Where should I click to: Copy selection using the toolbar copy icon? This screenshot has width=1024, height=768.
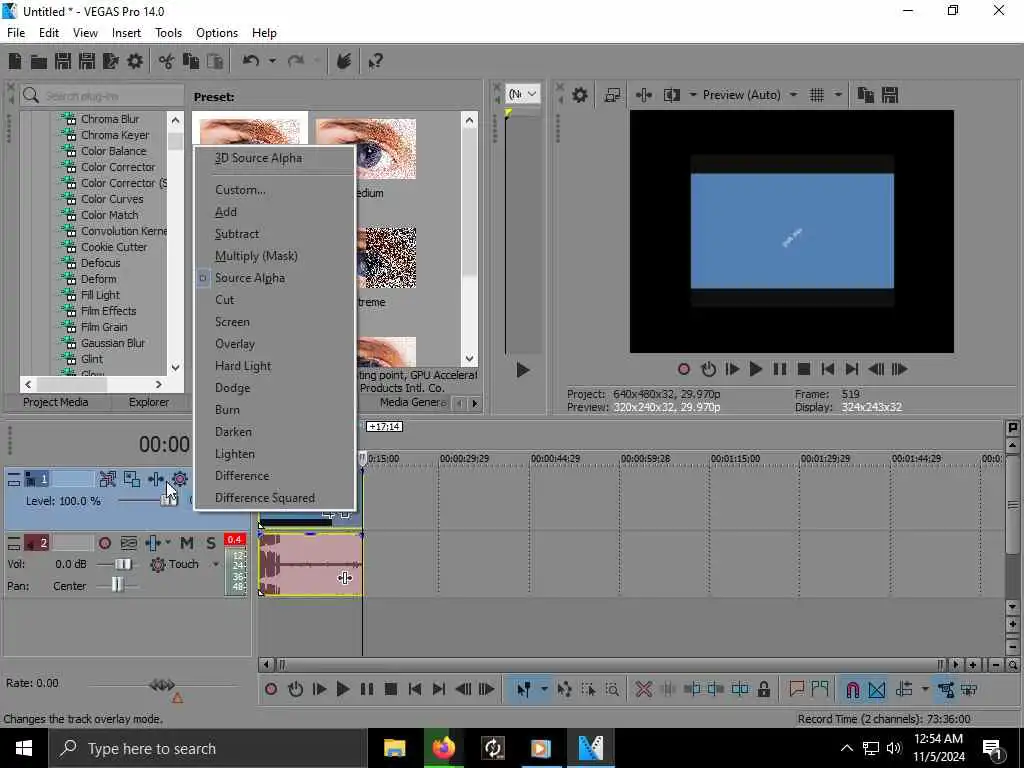pos(191,61)
